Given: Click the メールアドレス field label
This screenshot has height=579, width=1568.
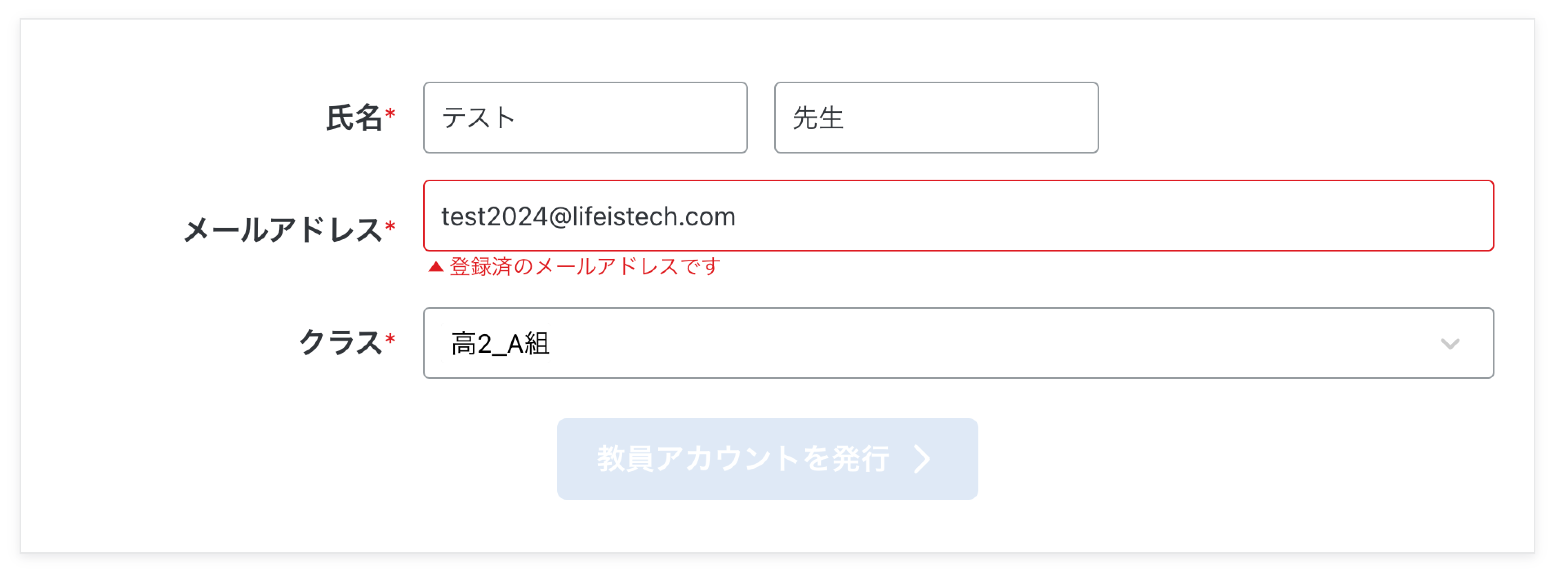Looking at the screenshot, I should pos(283,230).
